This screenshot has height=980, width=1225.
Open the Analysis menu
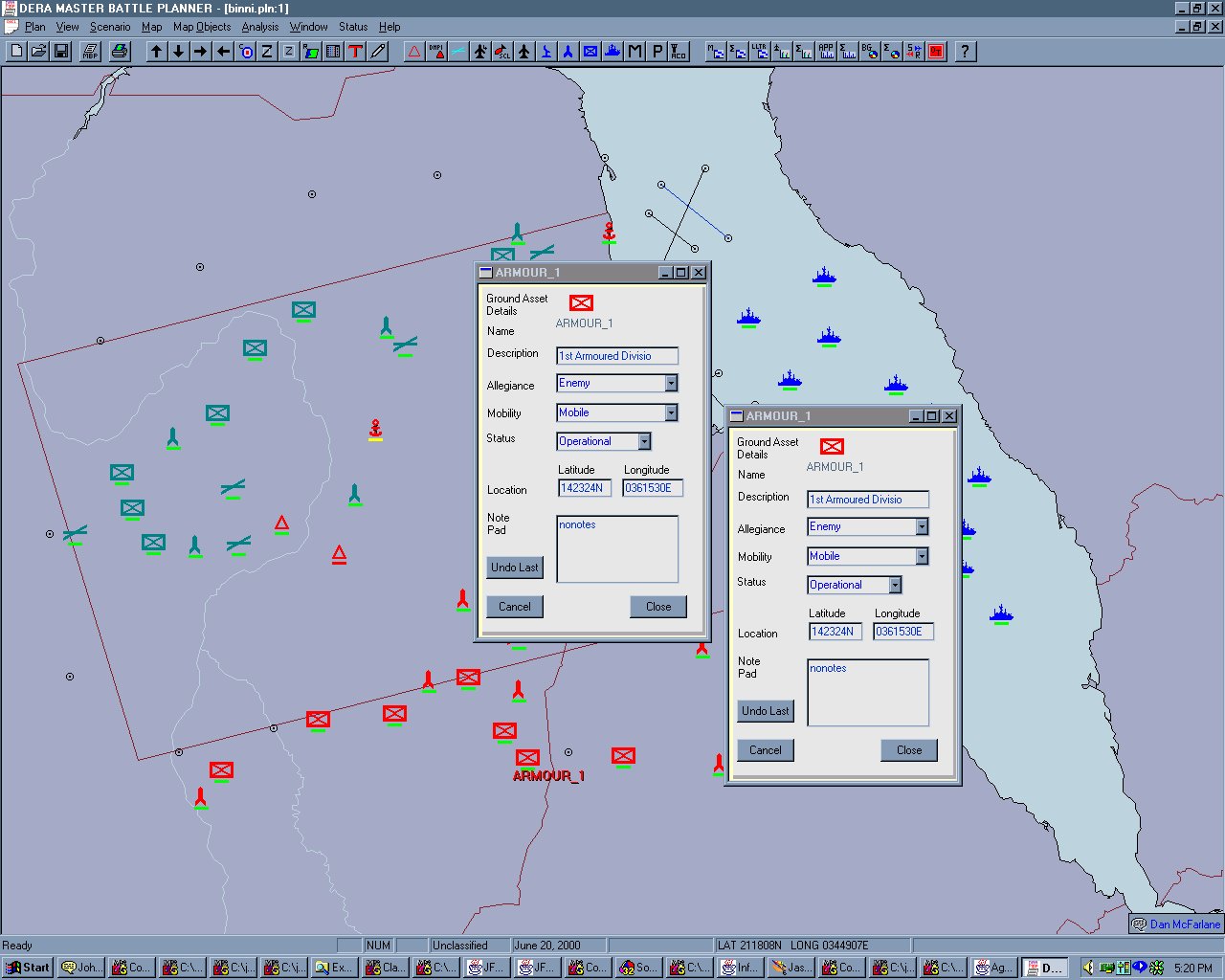[259, 27]
